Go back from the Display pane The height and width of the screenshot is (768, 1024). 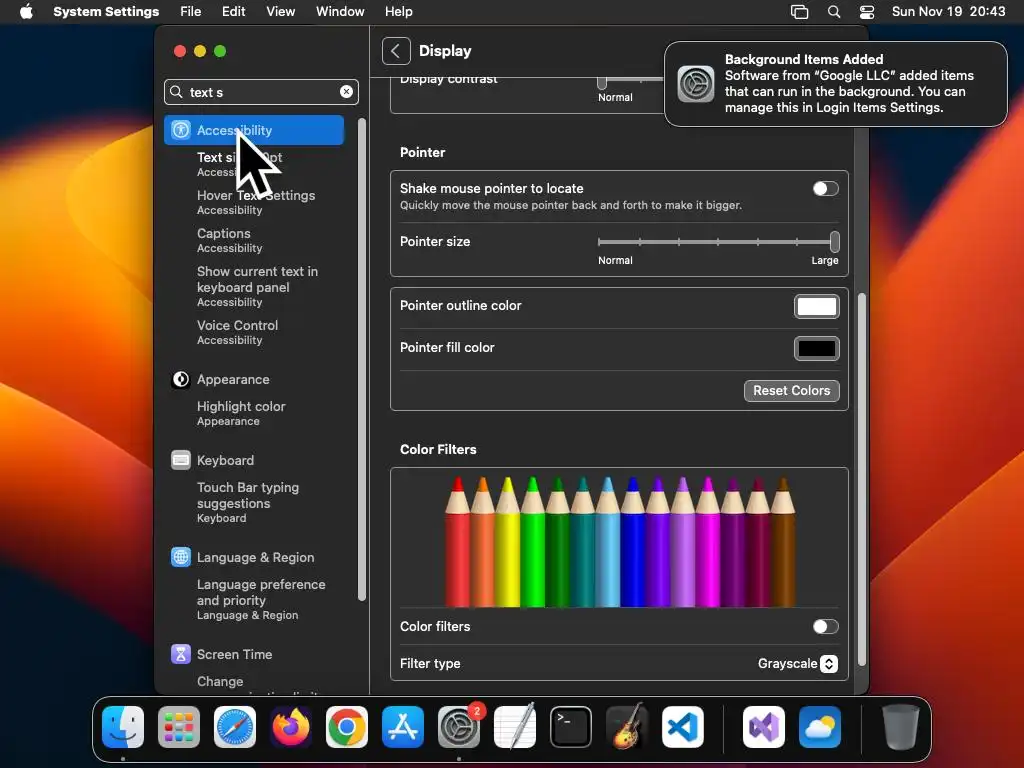(x=396, y=51)
